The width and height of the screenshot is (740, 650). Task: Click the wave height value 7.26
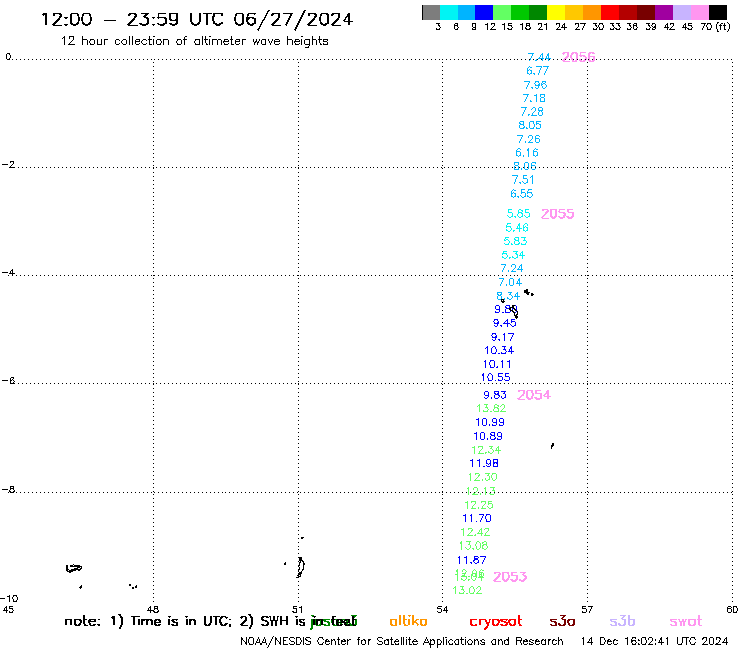point(529,139)
